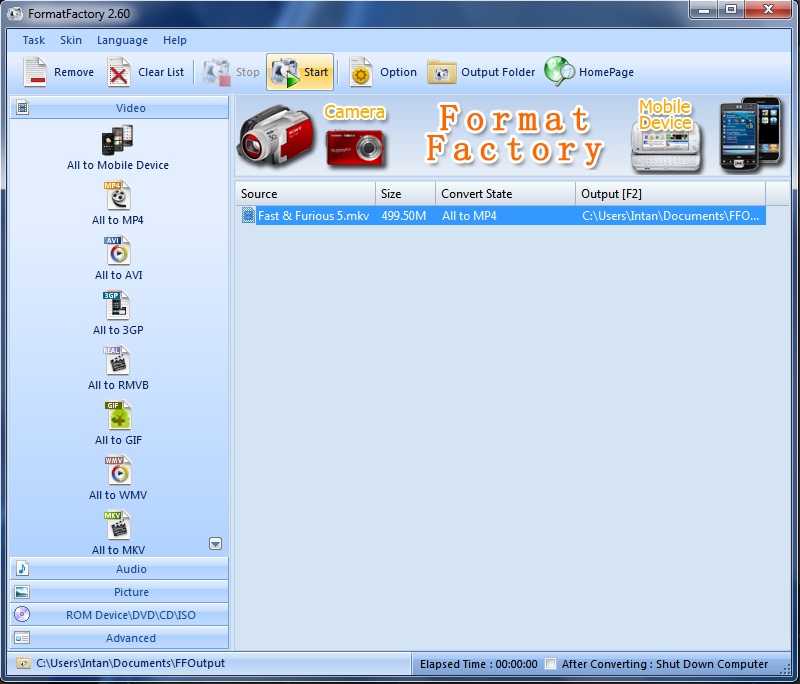800x684 pixels.
Task: Click the Advanced section icon
Action: point(22,638)
